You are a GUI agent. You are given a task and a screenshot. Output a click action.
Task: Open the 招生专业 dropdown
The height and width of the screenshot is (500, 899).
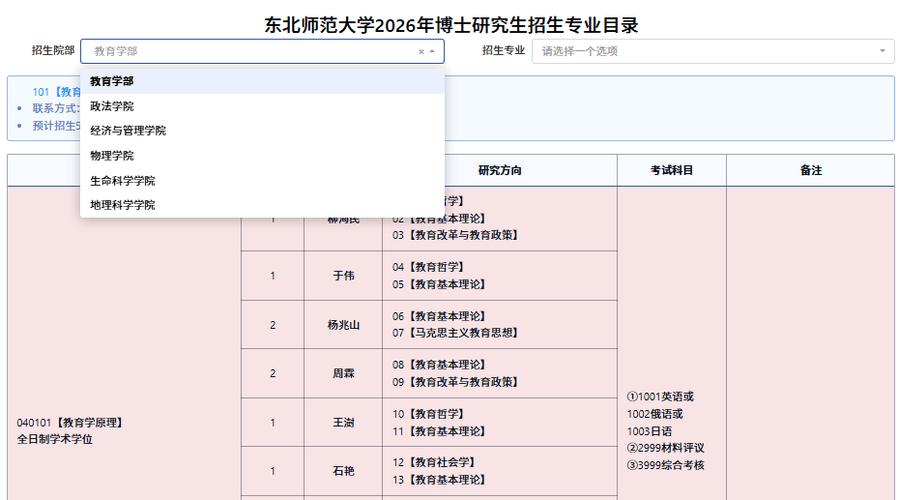713,52
